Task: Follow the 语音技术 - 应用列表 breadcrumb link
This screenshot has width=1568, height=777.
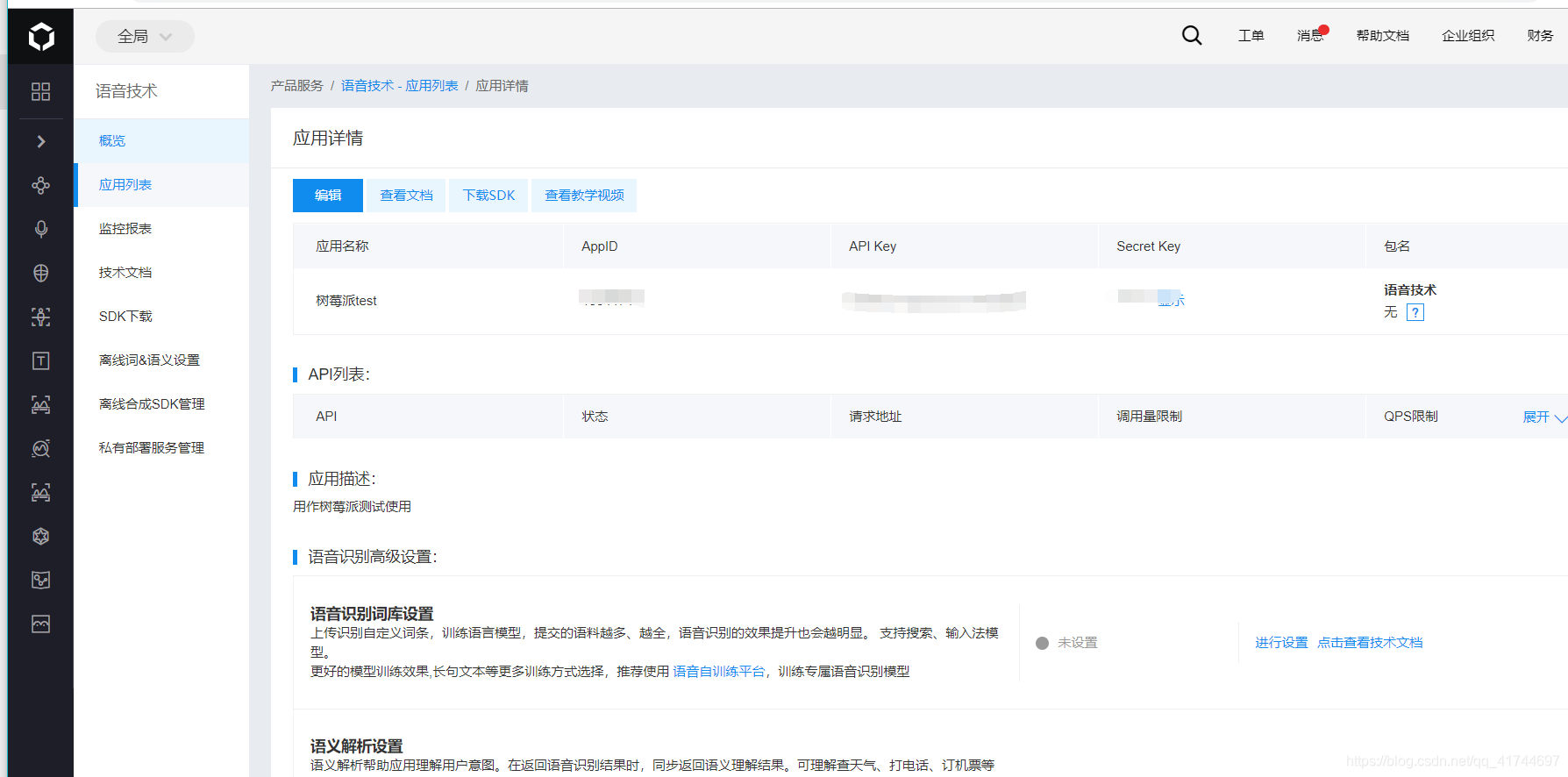Action: (400, 86)
